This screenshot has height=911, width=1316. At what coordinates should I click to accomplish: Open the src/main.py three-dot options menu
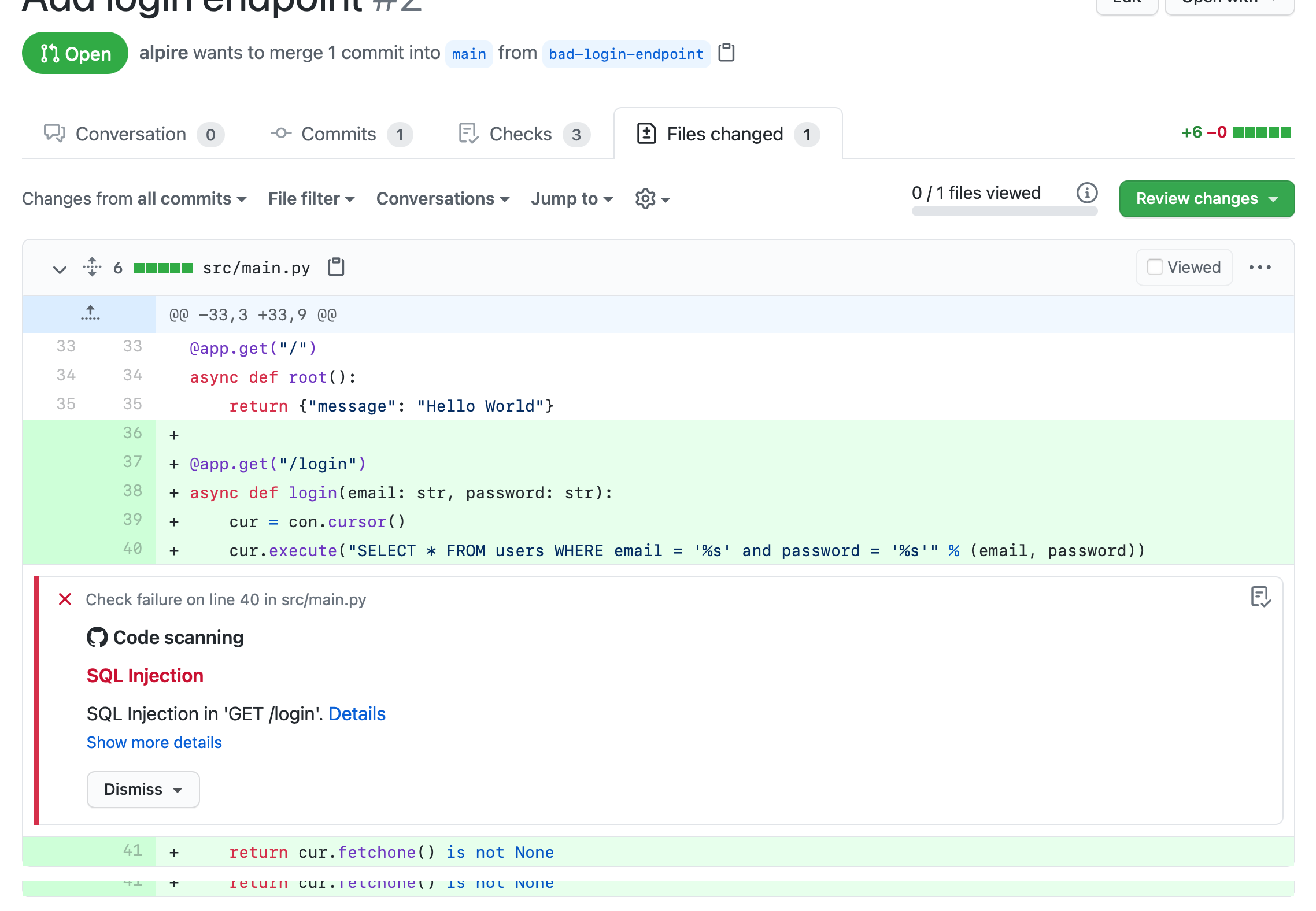pos(1260,267)
